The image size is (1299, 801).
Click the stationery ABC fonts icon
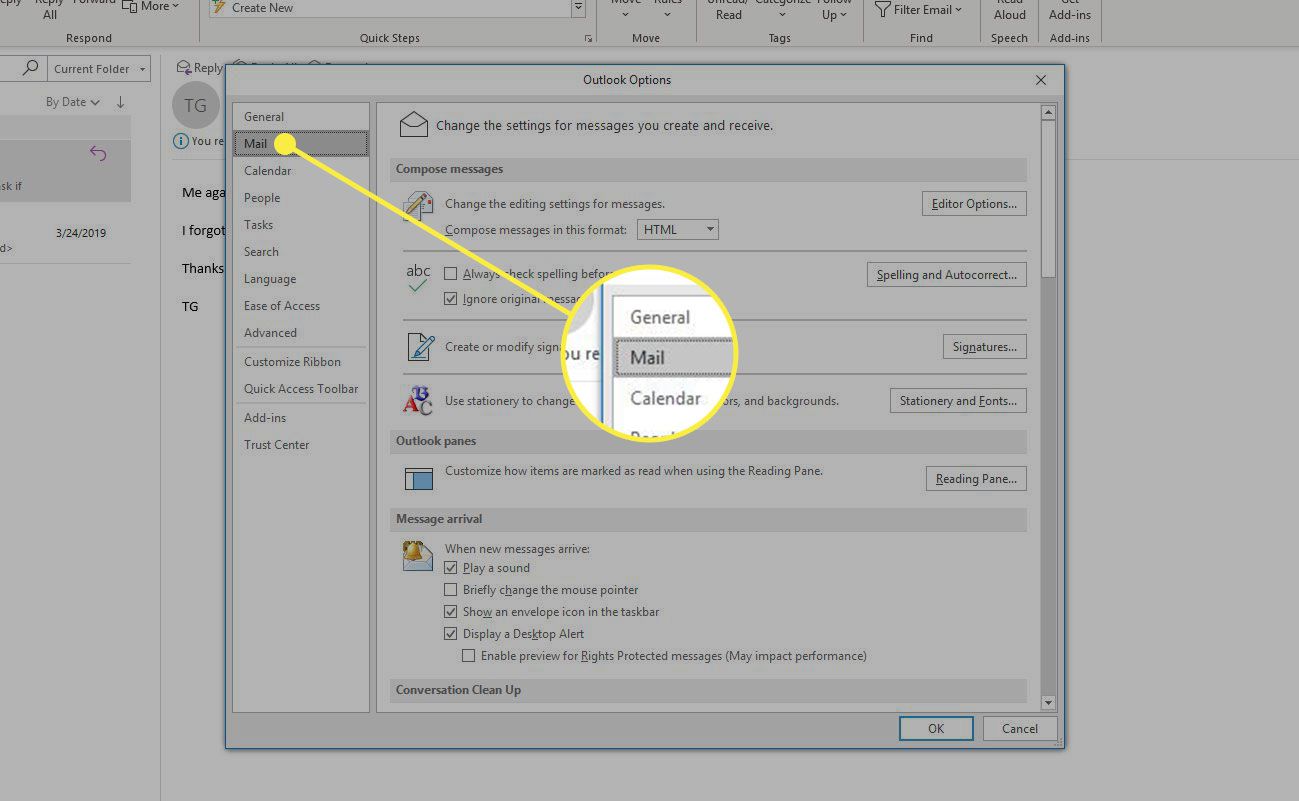(x=418, y=401)
